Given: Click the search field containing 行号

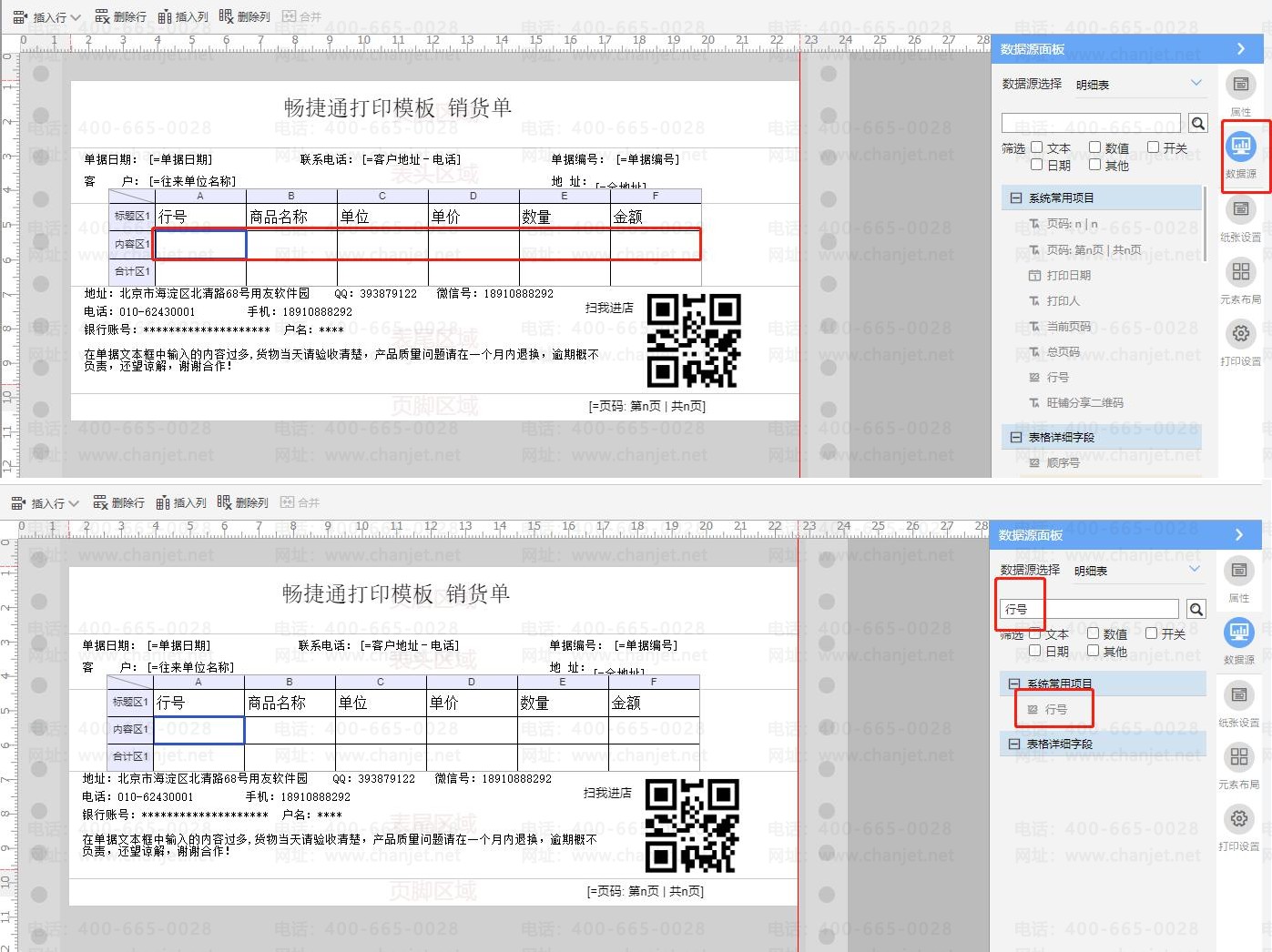Looking at the screenshot, I should point(1089,609).
